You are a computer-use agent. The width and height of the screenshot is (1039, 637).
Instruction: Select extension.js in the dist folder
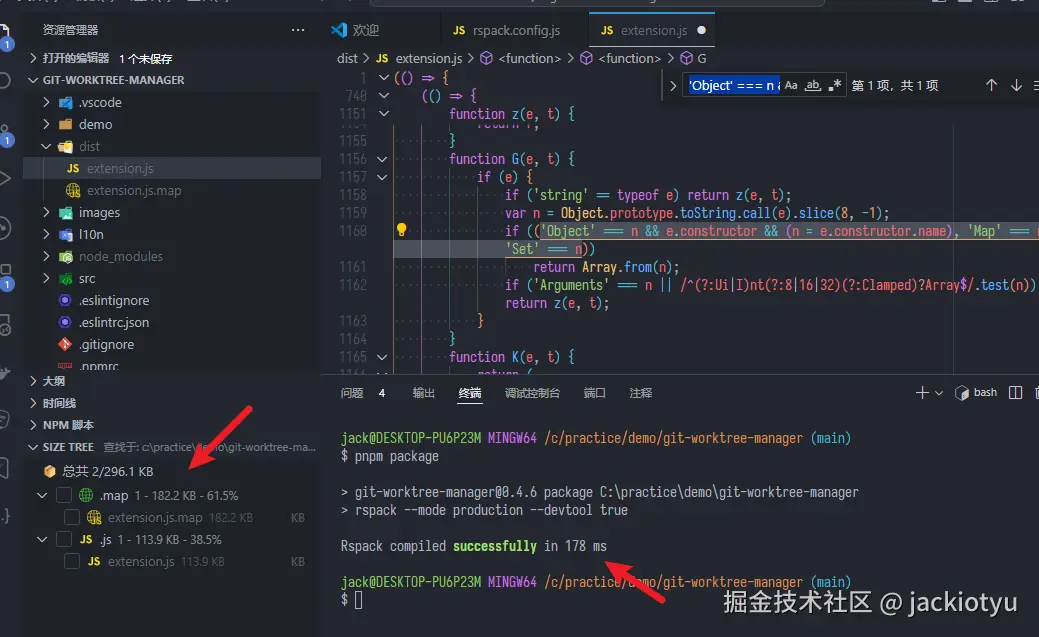(x=172, y=168)
